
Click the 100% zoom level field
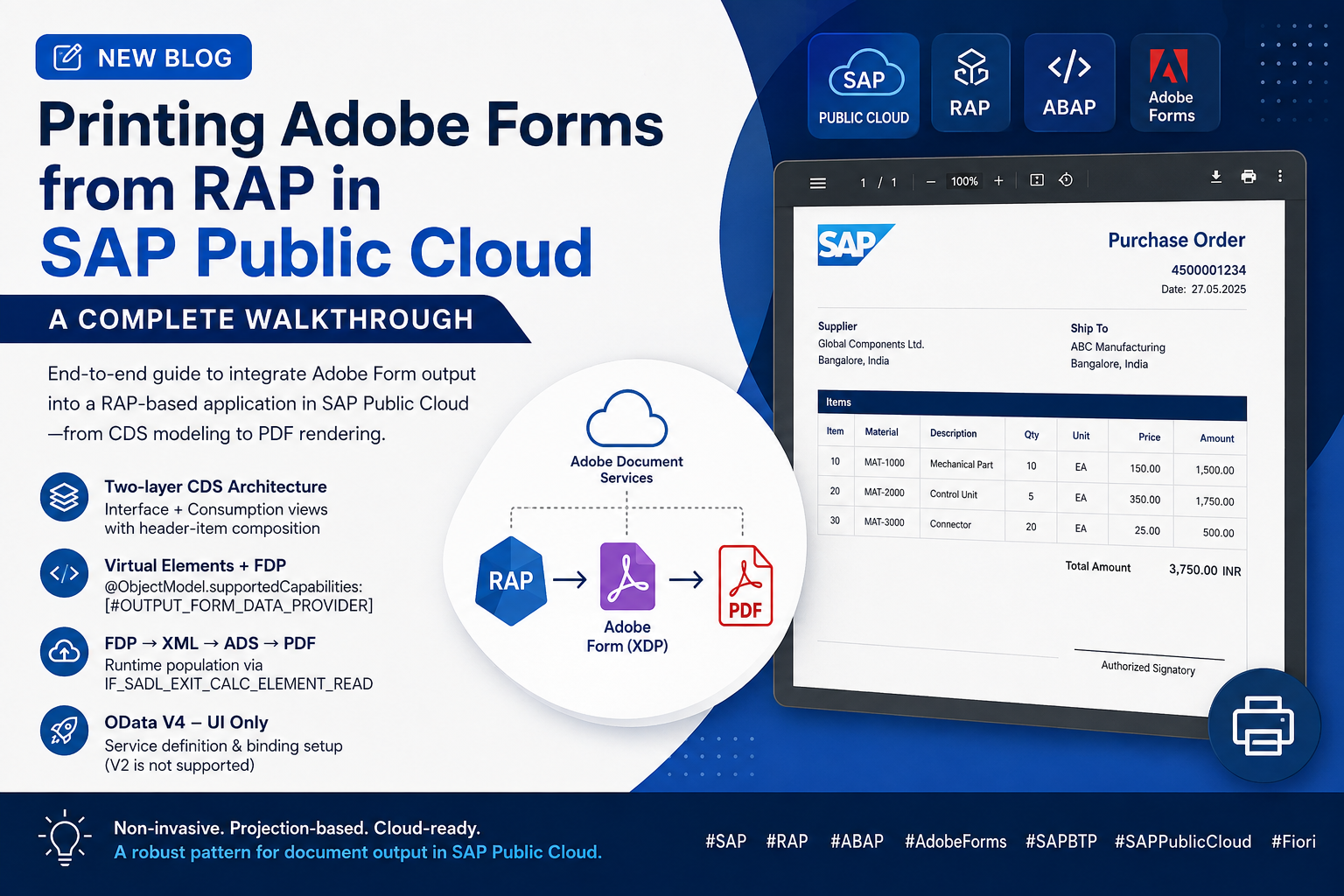(964, 181)
